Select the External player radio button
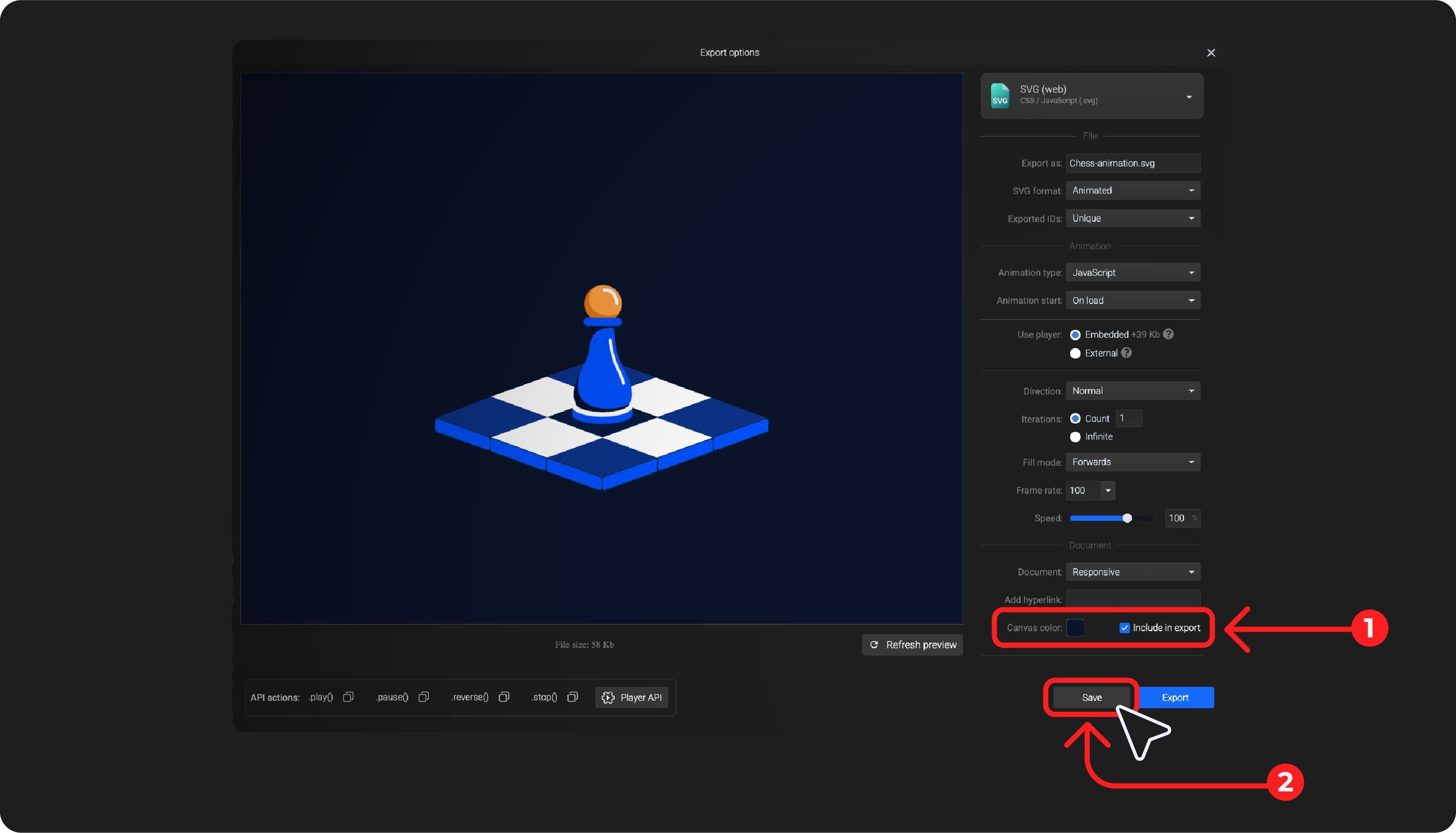Screen dimensions: 1456x833 coord(1075,354)
